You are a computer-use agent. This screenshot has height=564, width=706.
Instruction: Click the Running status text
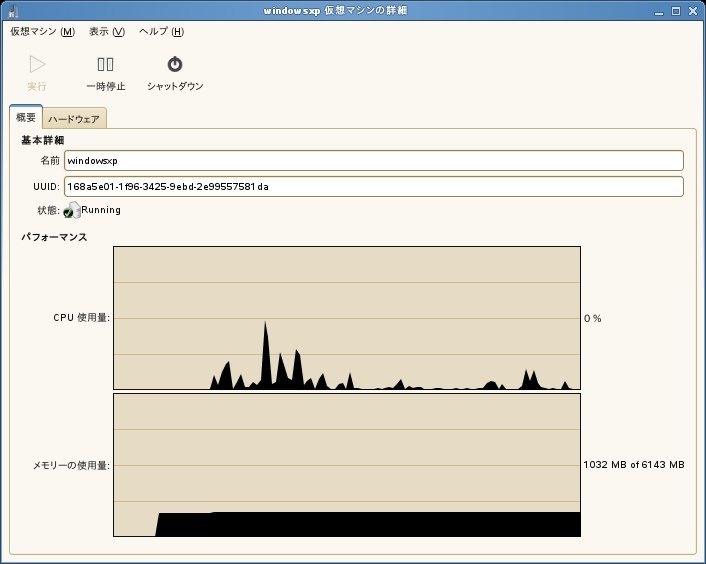(101, 210)
